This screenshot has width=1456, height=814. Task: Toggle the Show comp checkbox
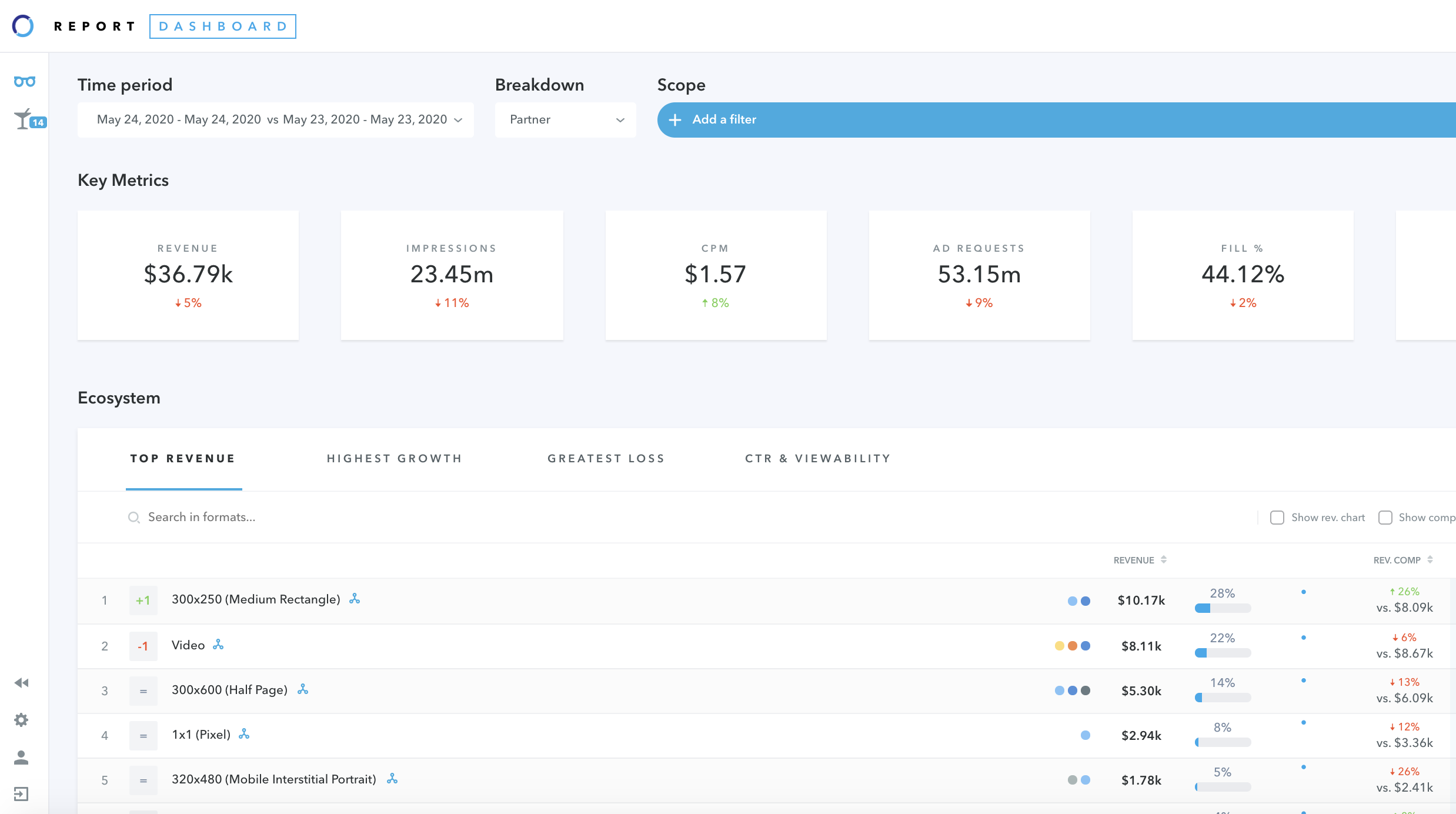click(1385, 518)
